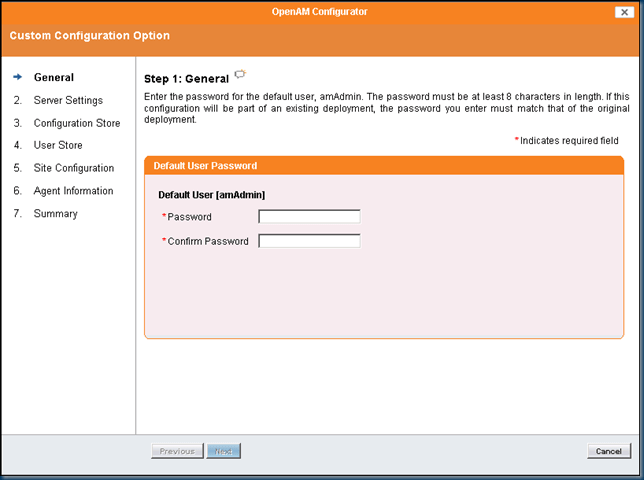Image resolution: width=644 pixels, height=480 pixels.
Task: Click the Default User Password panel header
Action: [x=205, y=166]
